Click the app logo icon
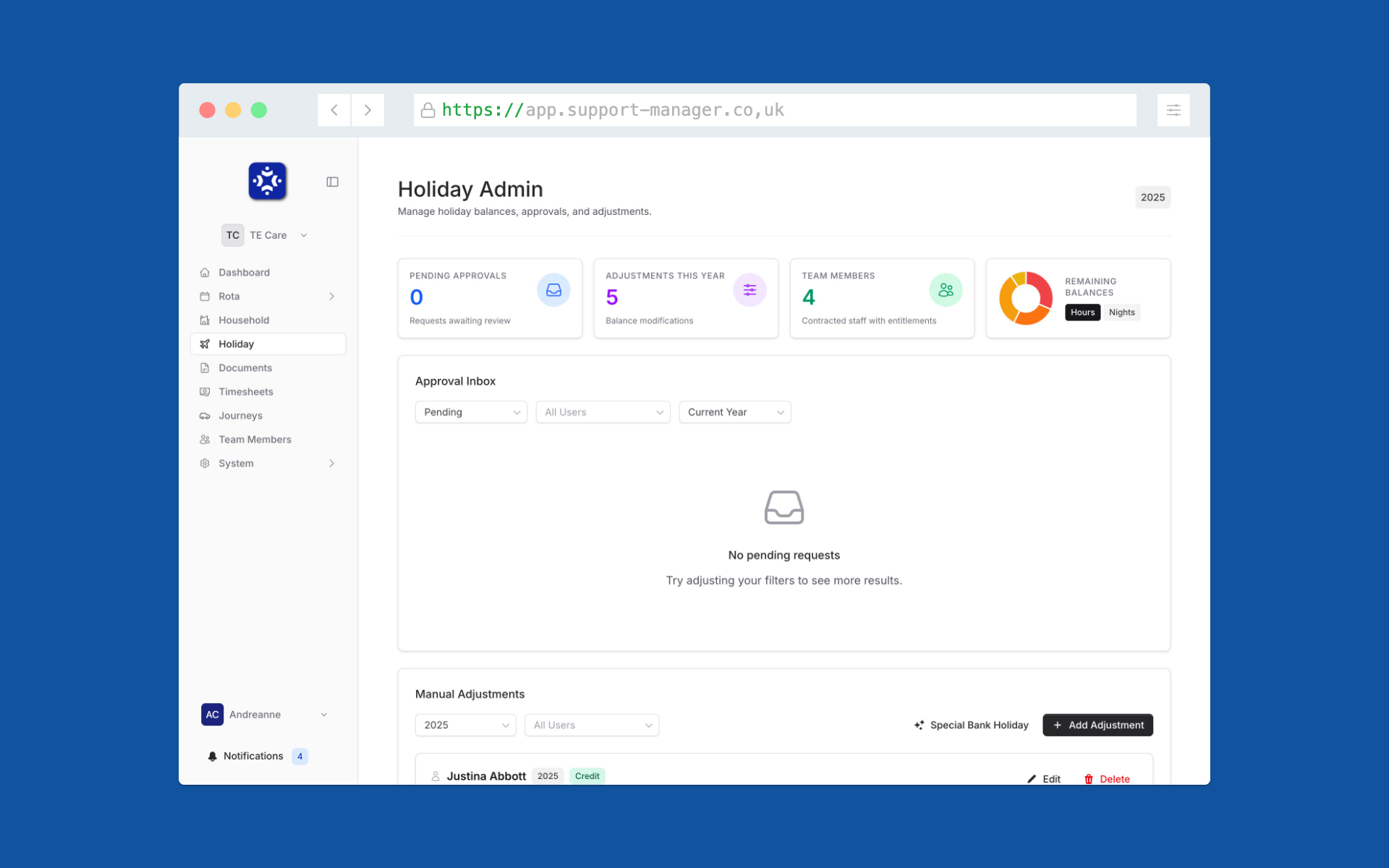The width and height of the screenshot is (1389, 868). (267, 181)
